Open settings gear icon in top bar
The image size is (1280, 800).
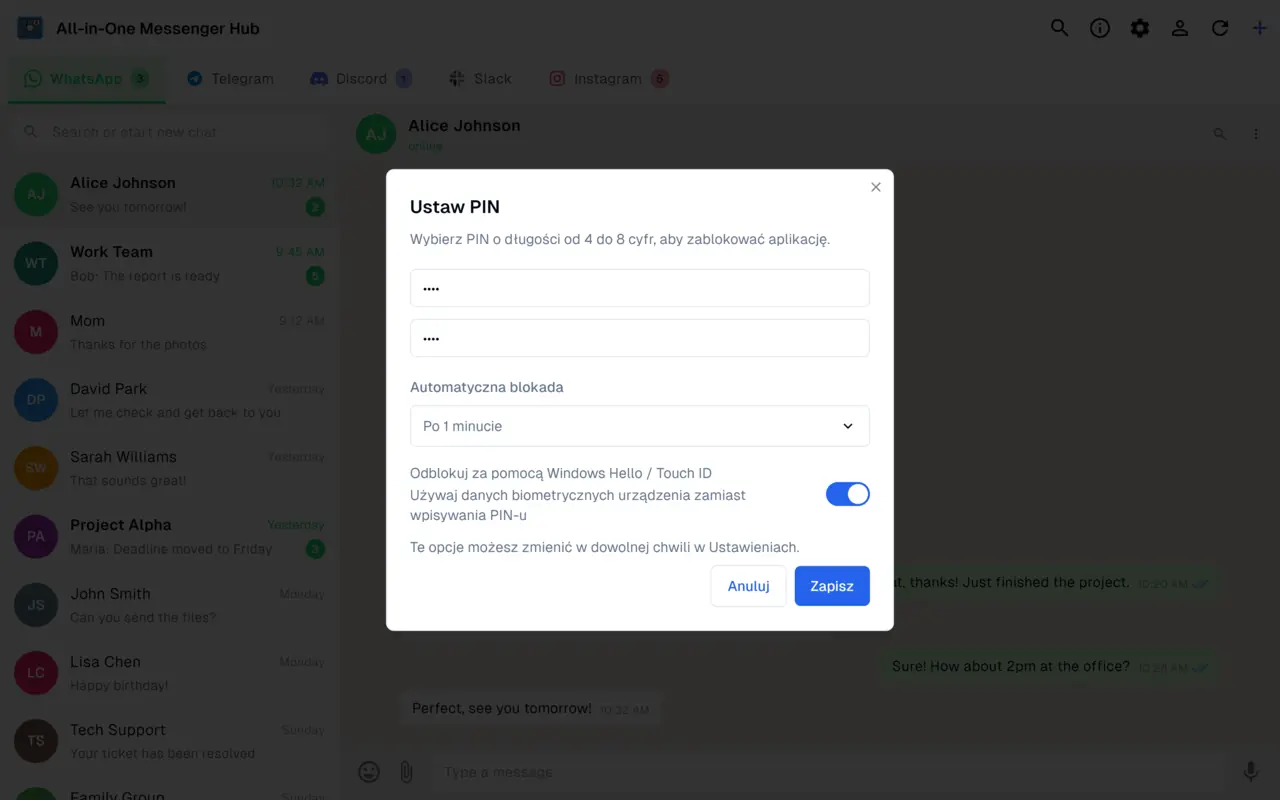(1140, 28)
